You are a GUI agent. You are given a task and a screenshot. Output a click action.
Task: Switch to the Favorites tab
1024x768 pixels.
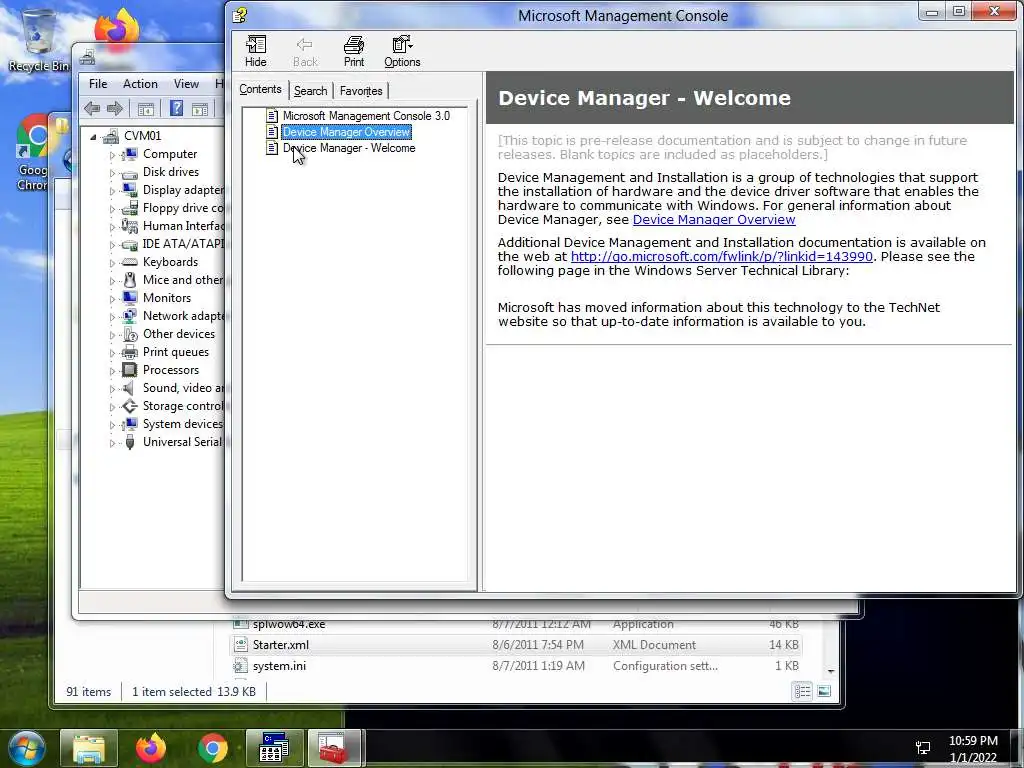coord(360,91)
